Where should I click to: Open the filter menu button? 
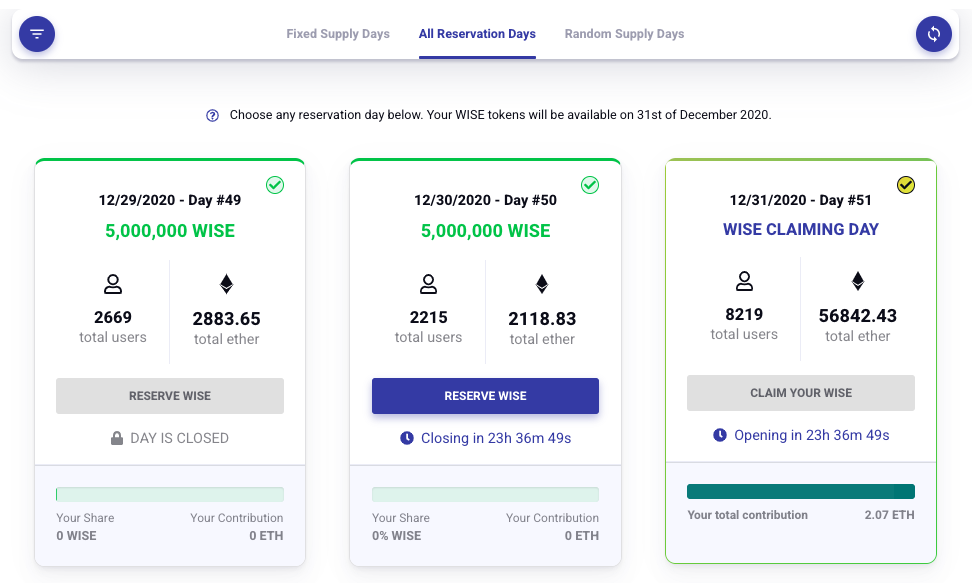(x=37, y=33)
